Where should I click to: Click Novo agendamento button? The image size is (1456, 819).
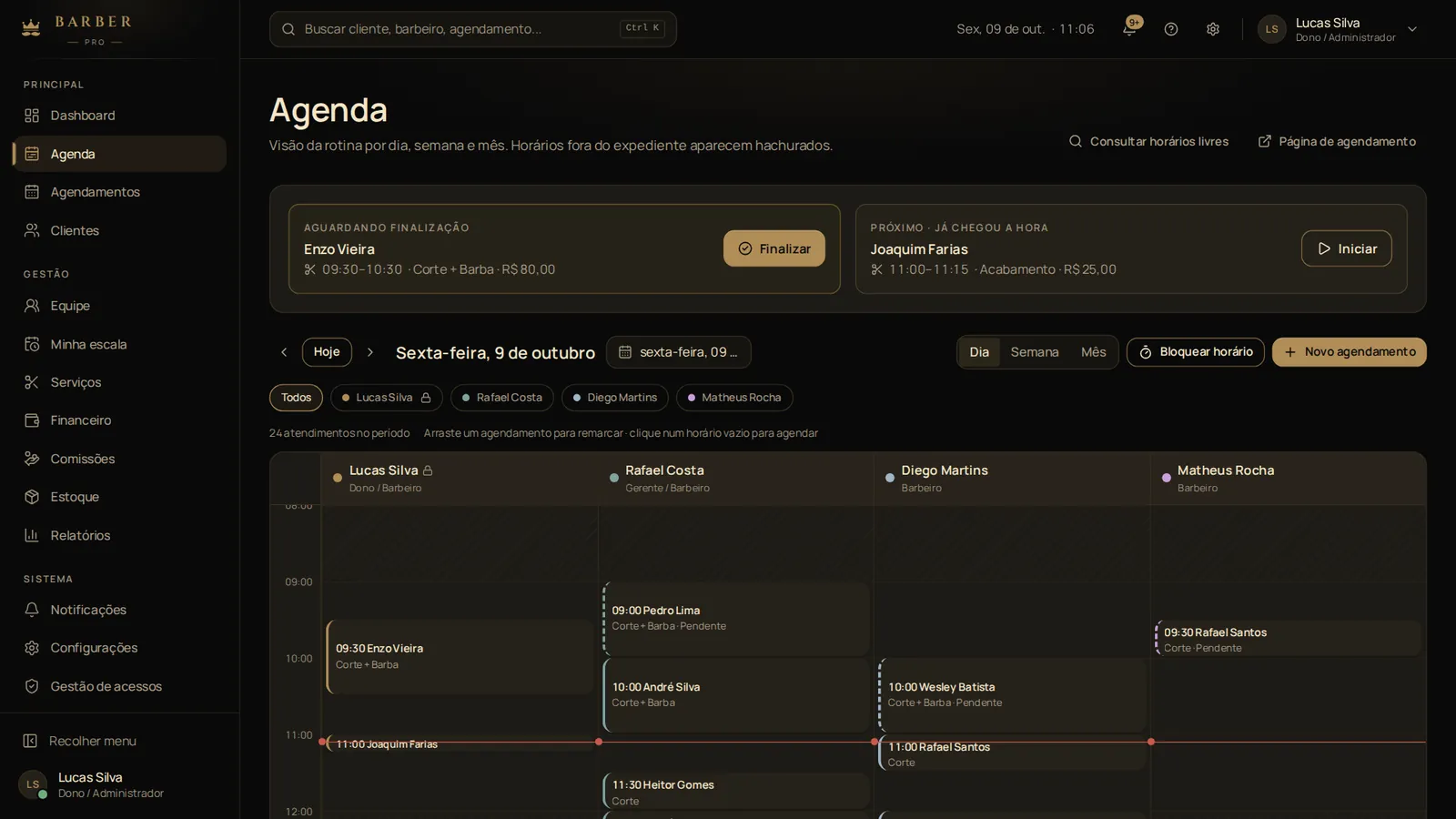coord(1350,352)
